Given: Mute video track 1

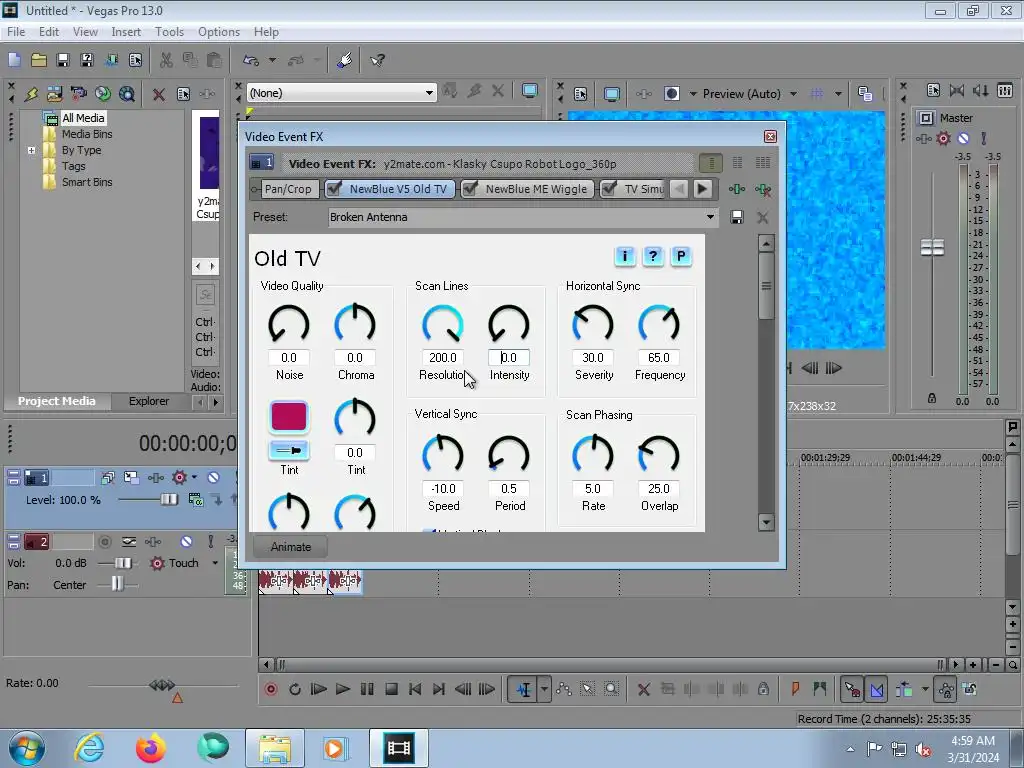Looking at the screenshot, I should click(x=213, y=477).
